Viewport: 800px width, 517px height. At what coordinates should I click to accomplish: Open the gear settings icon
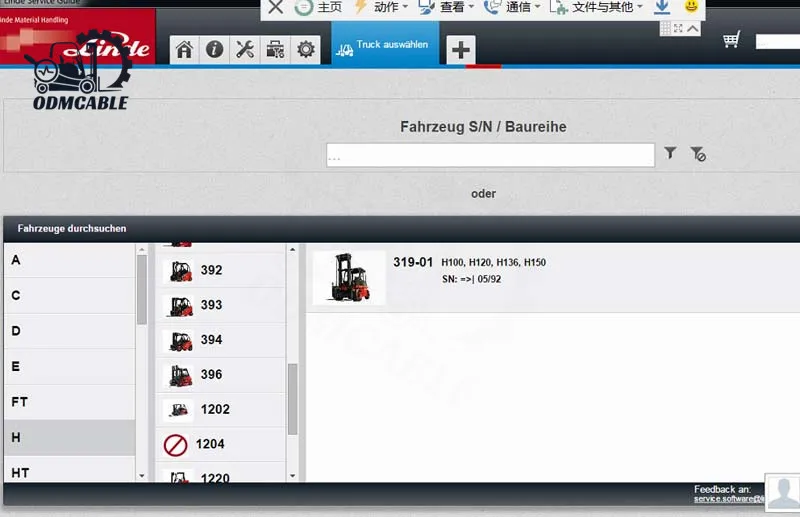pos(306,50)
